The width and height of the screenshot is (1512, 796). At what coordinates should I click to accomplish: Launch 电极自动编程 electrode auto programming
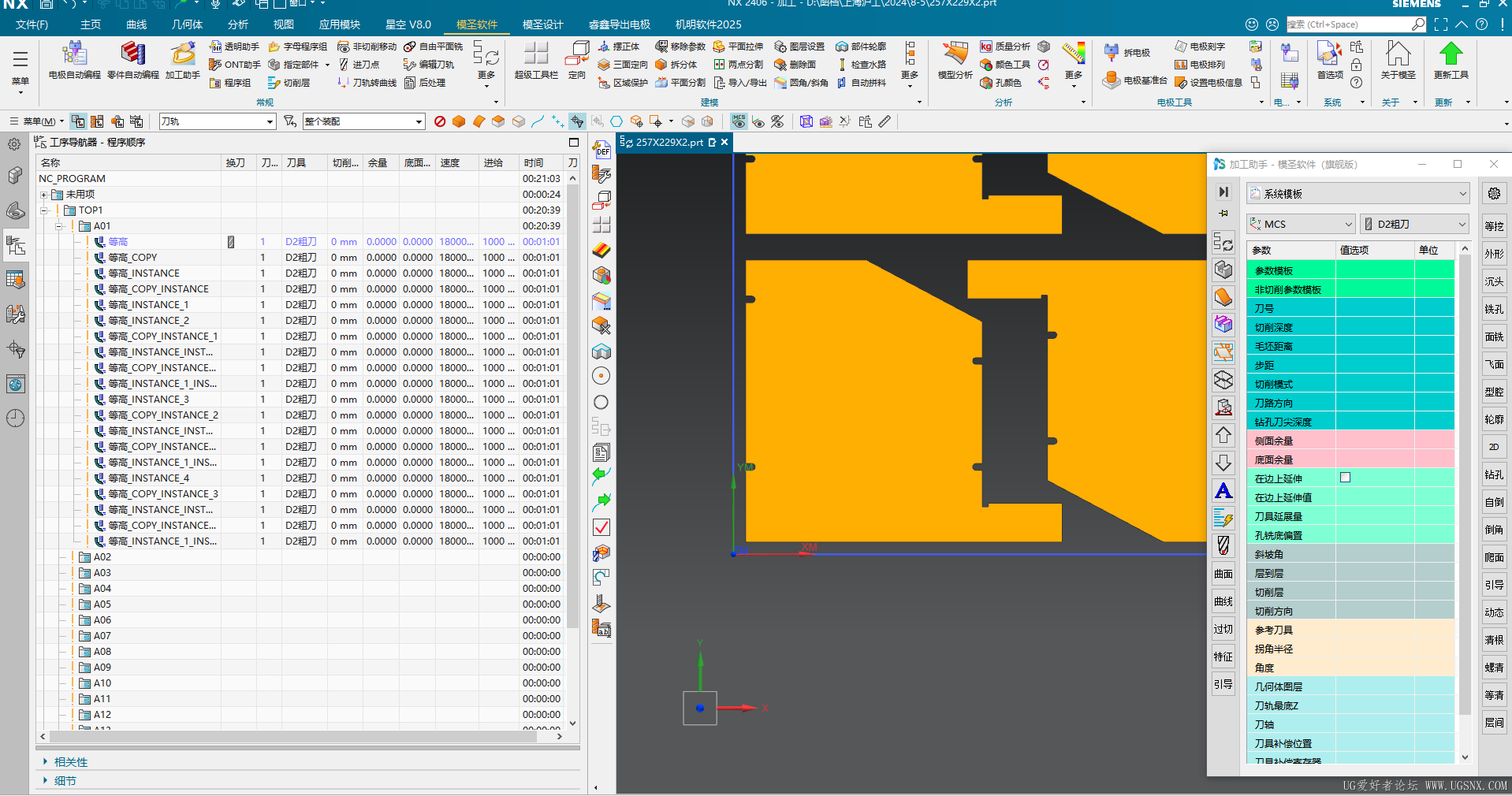[x=75, y=61]
